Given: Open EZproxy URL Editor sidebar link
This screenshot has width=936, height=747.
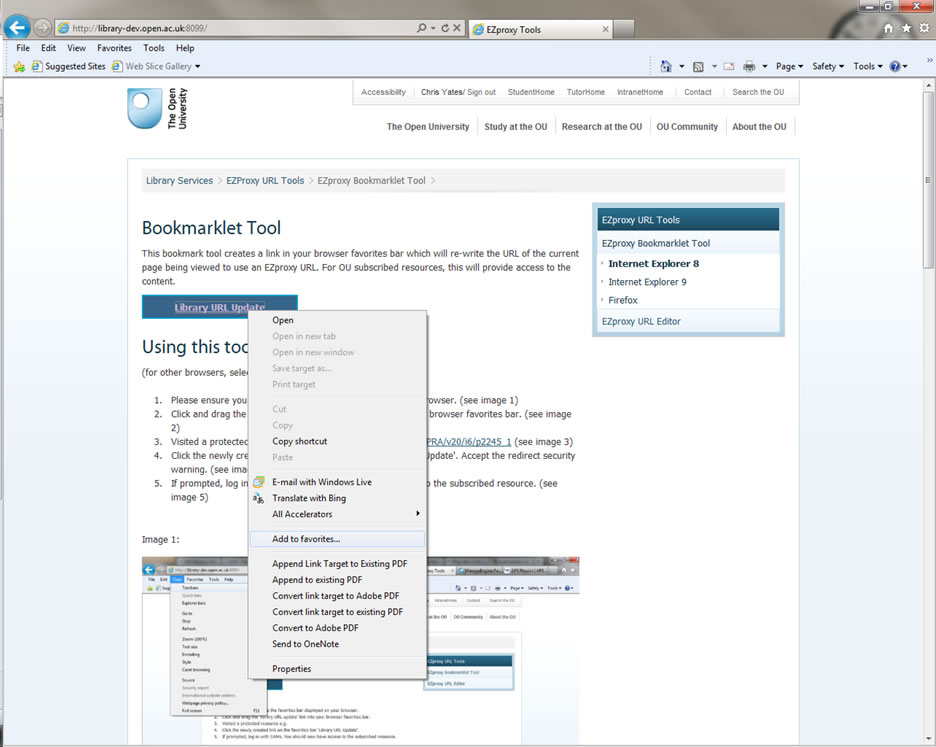Looking at the screenshot, I should click(x=641, y=321).
